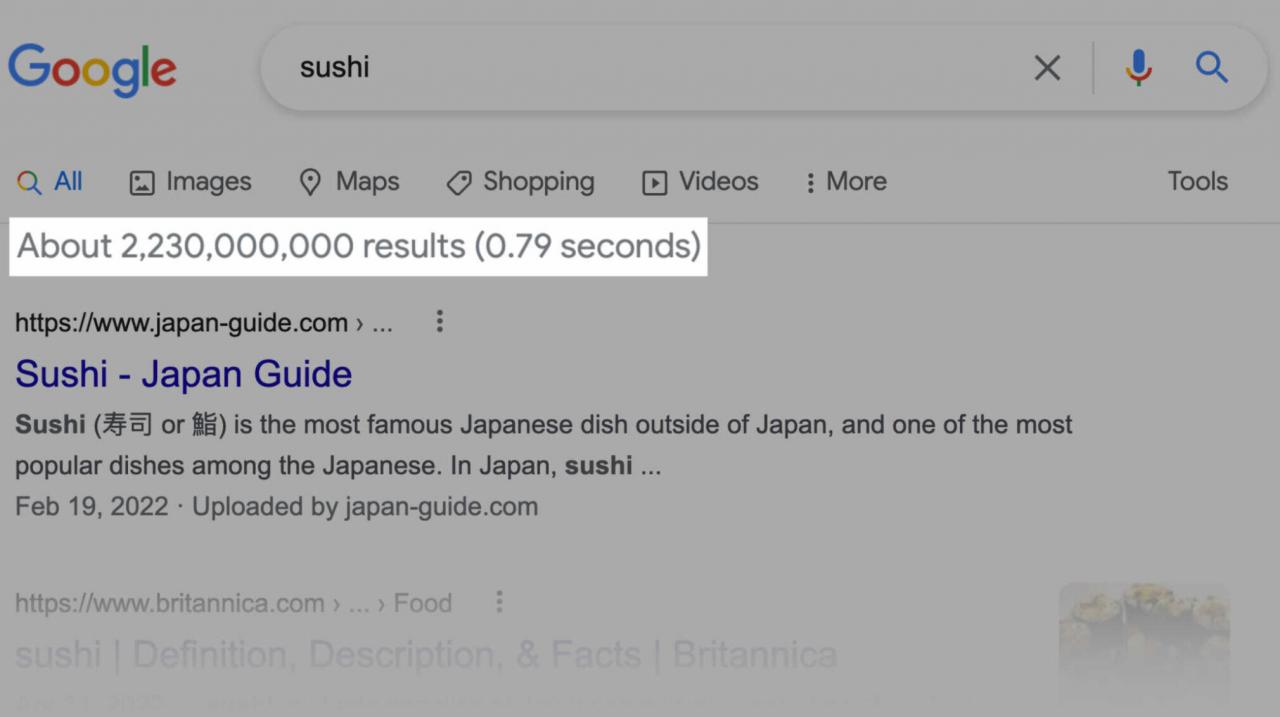This screenshot has height=717, width=1280.
Task: Open the Tools filter options
Action: click(x=1197, y=182)
